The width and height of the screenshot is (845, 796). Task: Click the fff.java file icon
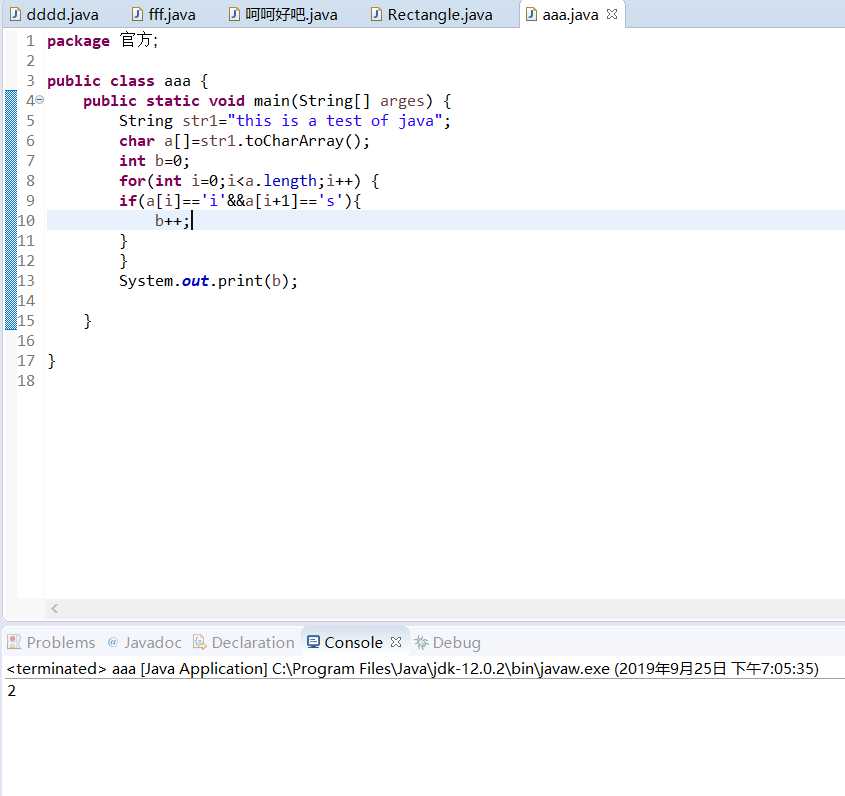[137, 15]
